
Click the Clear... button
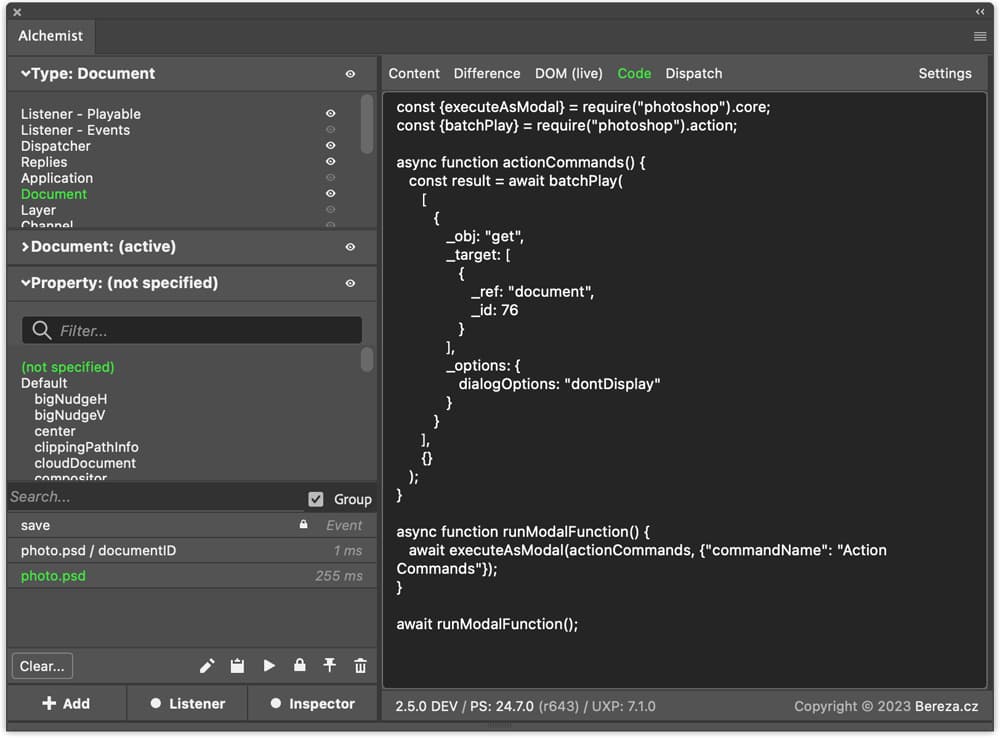tap(42, 666)
